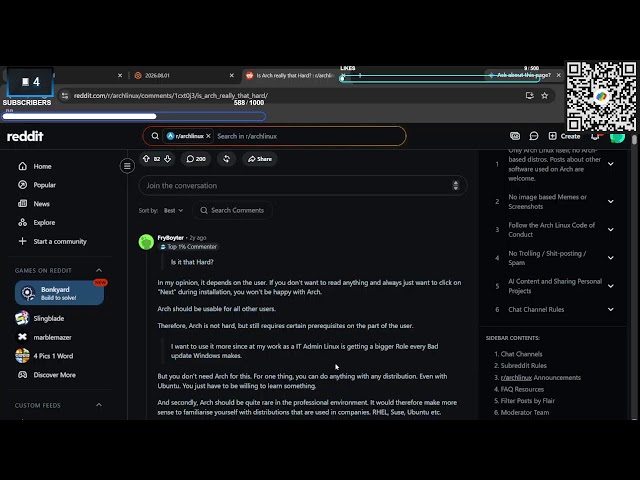Share the post
Viewport: 640px width, 480px height.
point(260,159)
